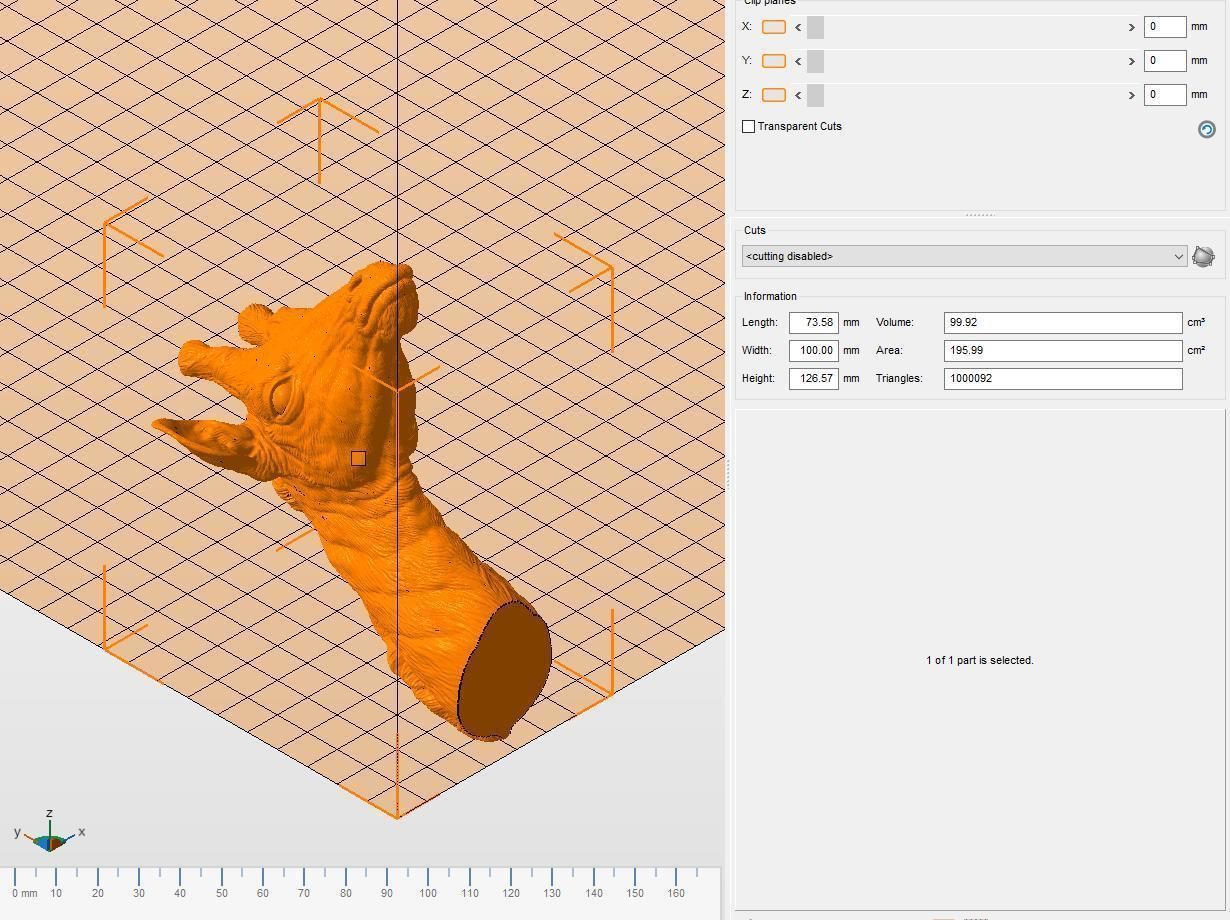The width and height of the screenshot is (1230, 920).
Task: Click the Z clip plane mm value field
Action: tap(1165, 95)
